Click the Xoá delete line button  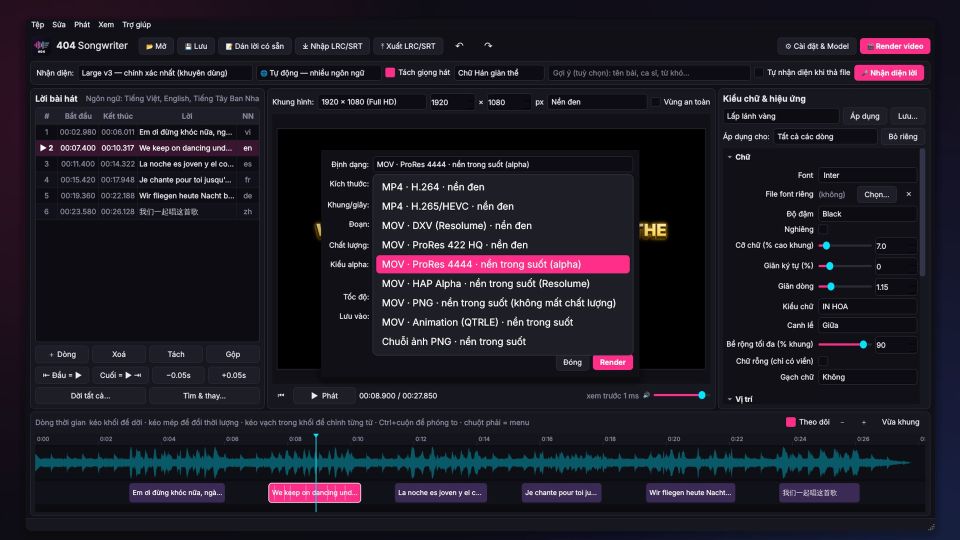pyautogui.click(x=119, y=354)
